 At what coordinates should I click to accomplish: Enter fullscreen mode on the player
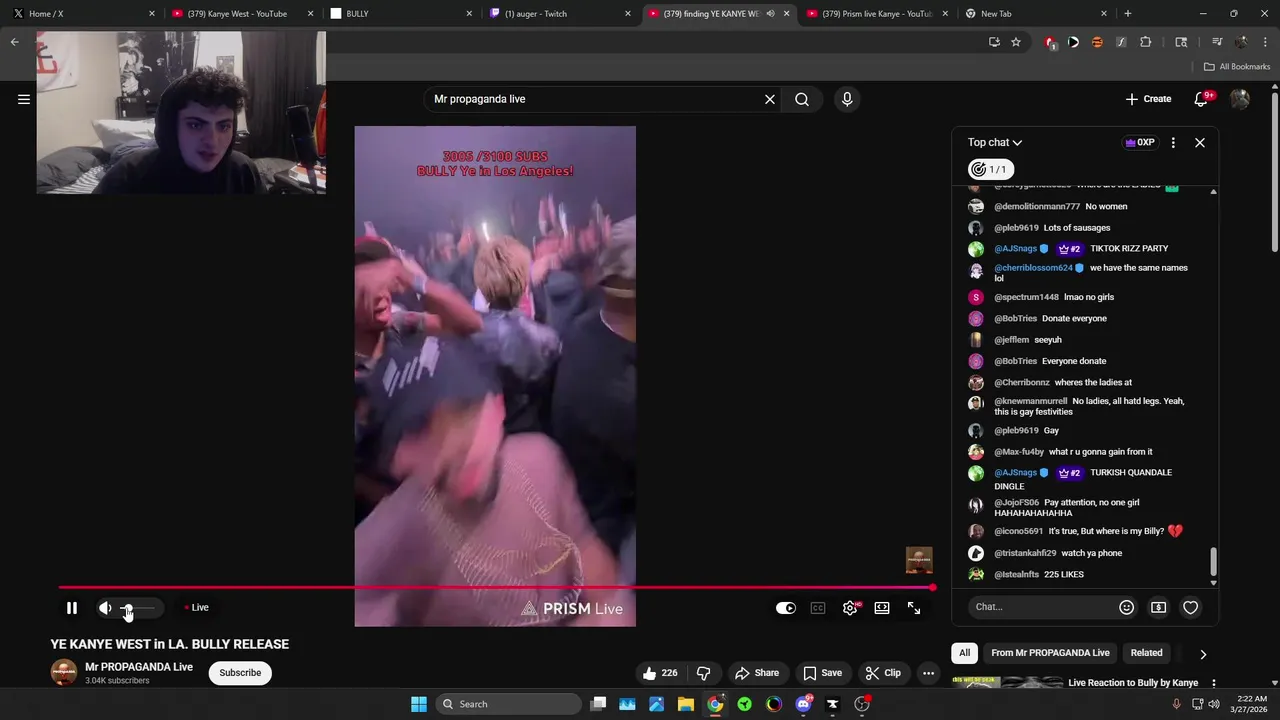click(914, 608)
